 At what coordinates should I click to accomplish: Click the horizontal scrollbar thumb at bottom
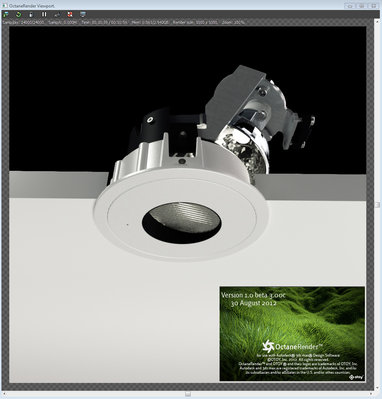click(x=188, y=394)
